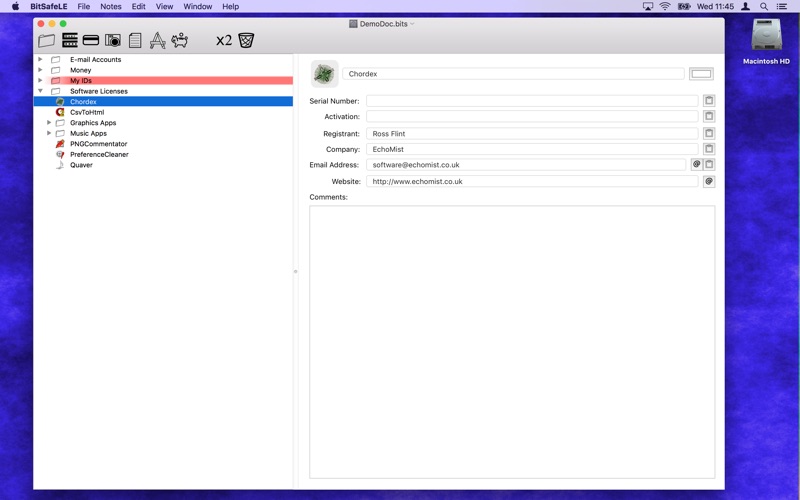Click the new folder toolbar icon
This screenshot has width=800, height=500.
[x=46, y=40]
